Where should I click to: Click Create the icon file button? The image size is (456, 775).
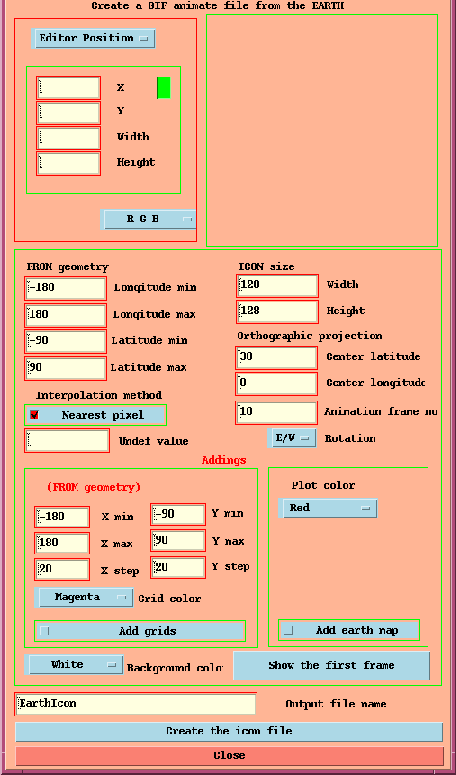(229, 732)
